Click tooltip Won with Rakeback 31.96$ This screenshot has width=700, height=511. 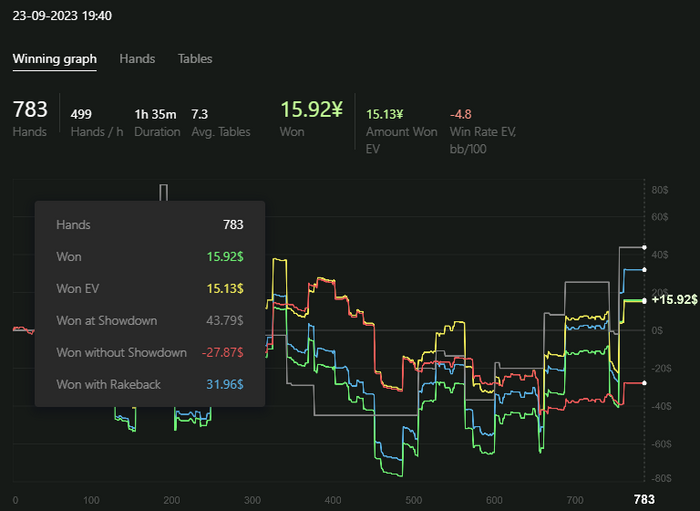tap(225, 384)
